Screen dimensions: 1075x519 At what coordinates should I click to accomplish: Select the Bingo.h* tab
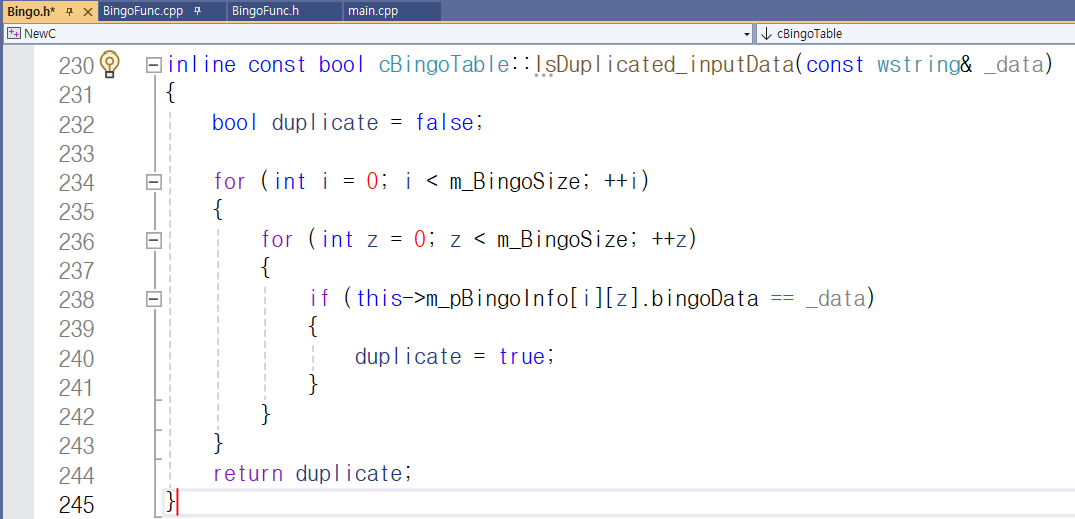tap(32, 12)
